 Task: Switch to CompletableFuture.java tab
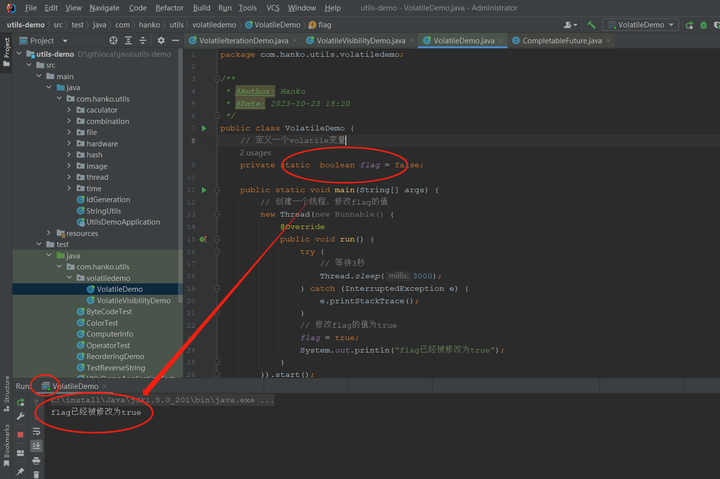click(x=561, y=41)
